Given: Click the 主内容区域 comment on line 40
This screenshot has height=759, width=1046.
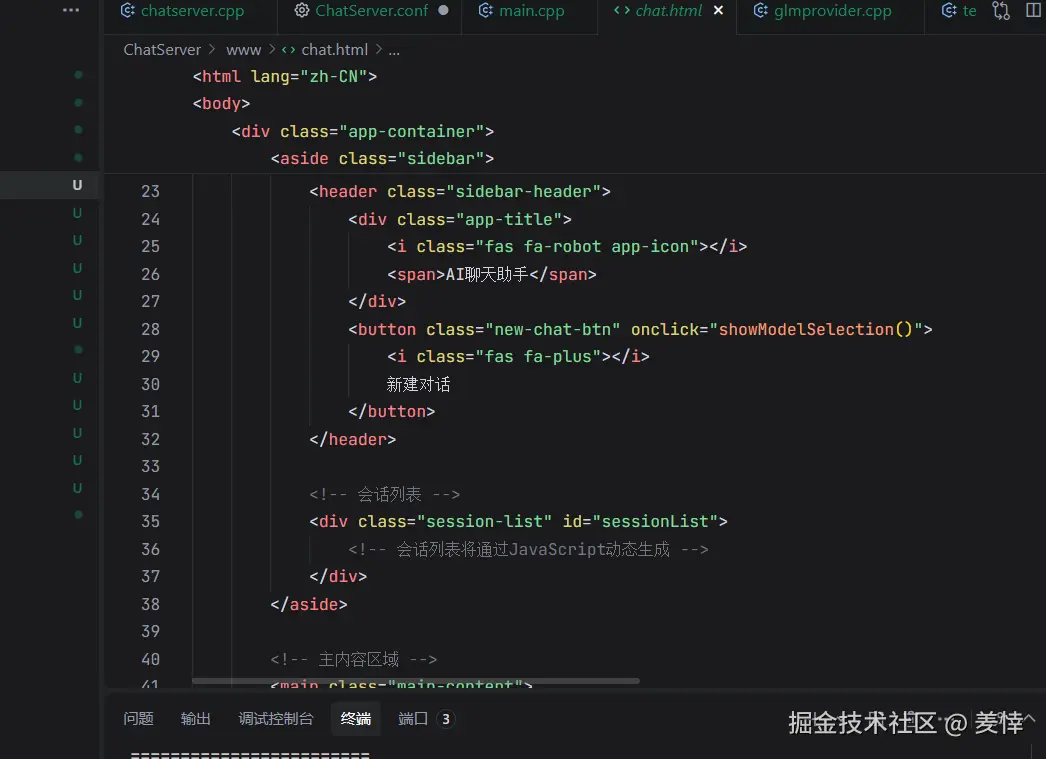Looking at the screenshot, I should point(354,660).
